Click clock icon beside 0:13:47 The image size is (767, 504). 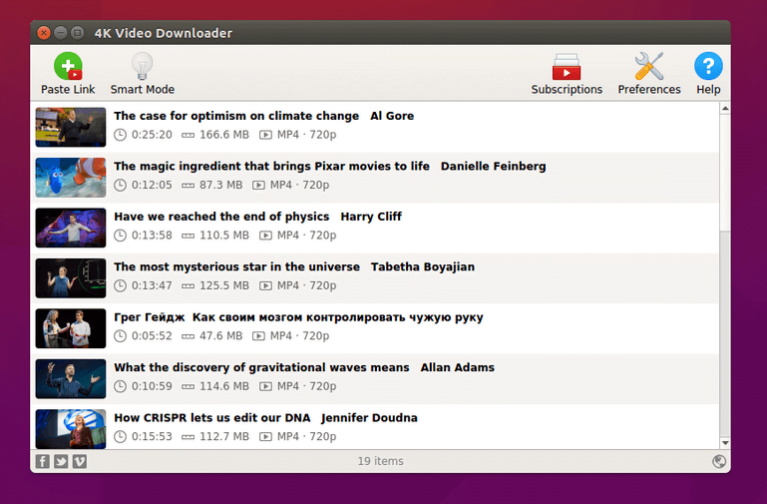[120, 286]
